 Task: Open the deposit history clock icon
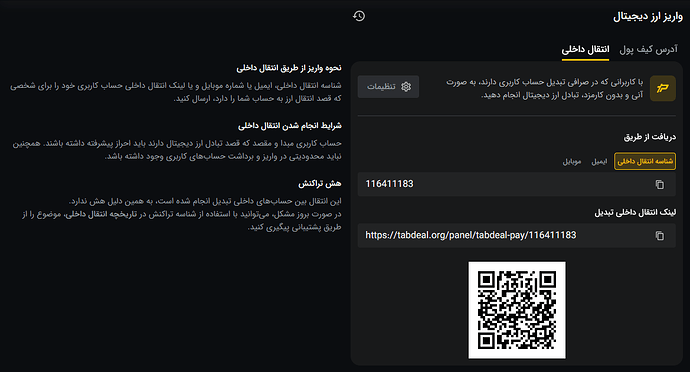(359, 16)
